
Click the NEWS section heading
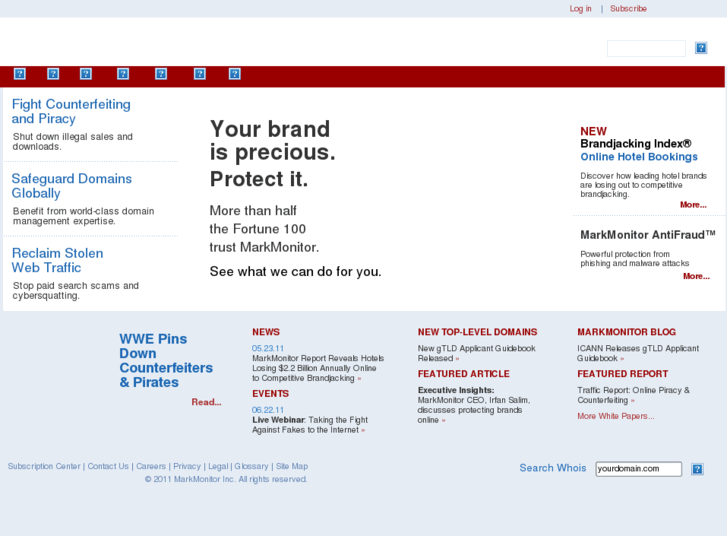click(266, 332)
